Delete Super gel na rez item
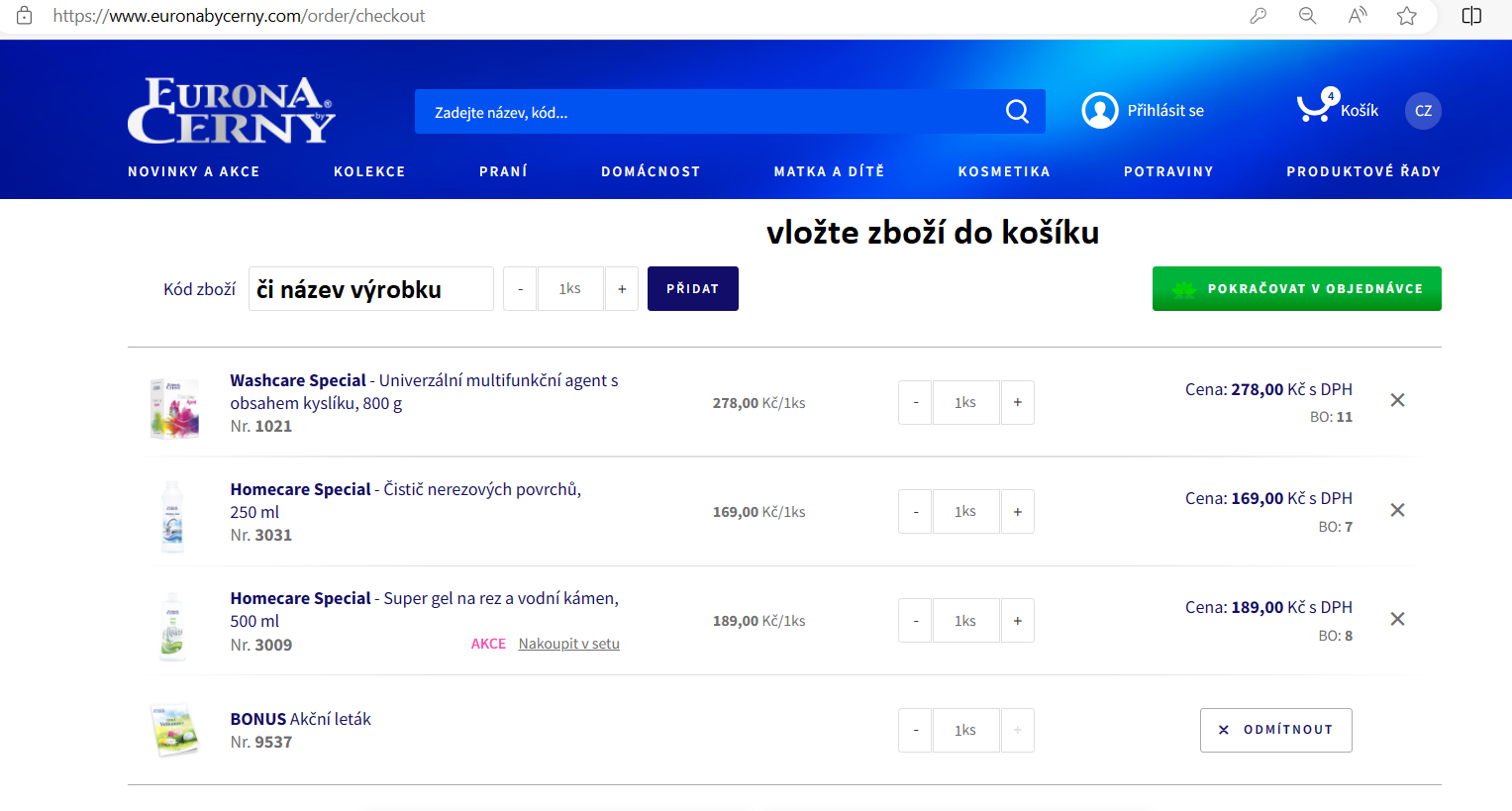 pos(1397,619)
